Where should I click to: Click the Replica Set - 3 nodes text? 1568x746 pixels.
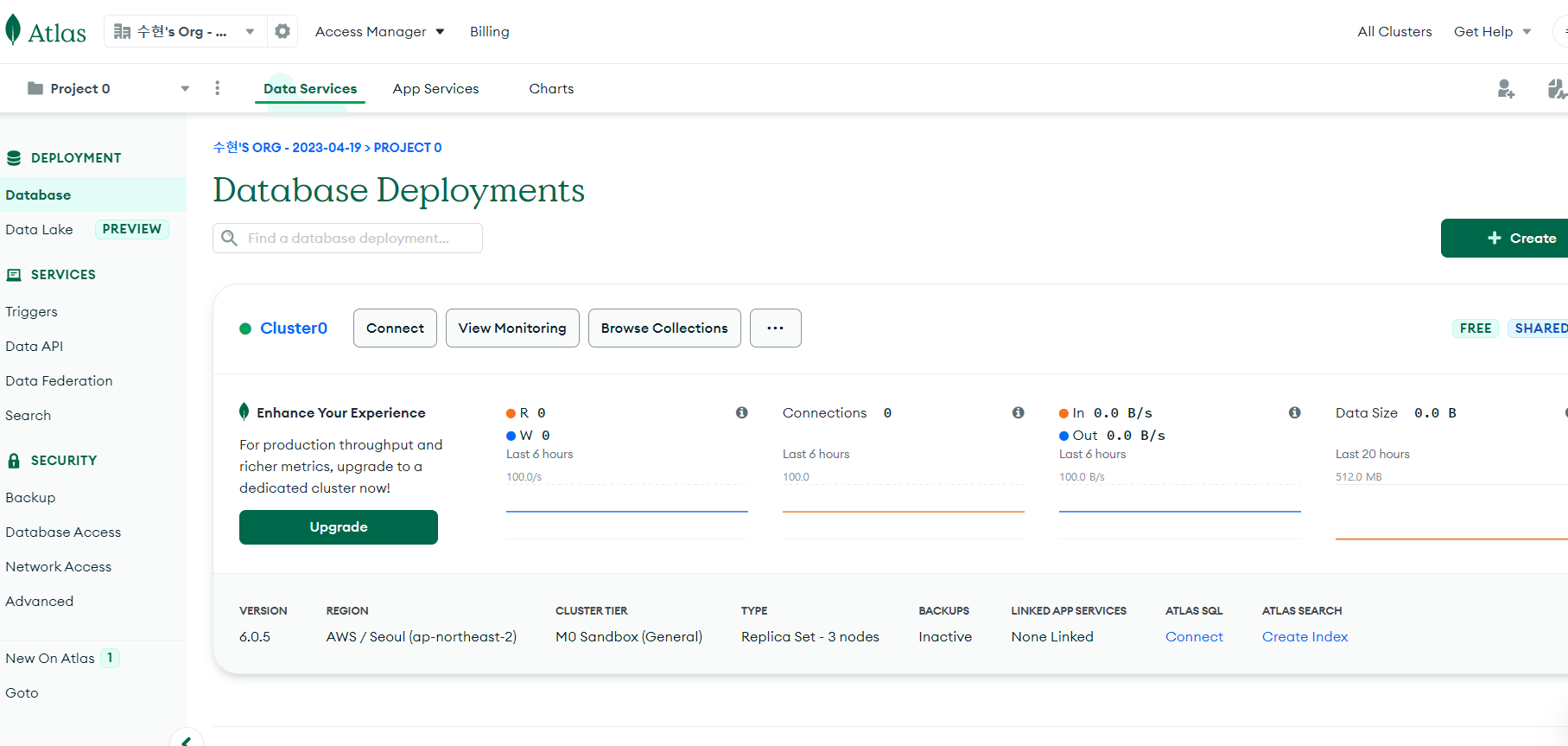pyautogui.click(x=810, y=636)
